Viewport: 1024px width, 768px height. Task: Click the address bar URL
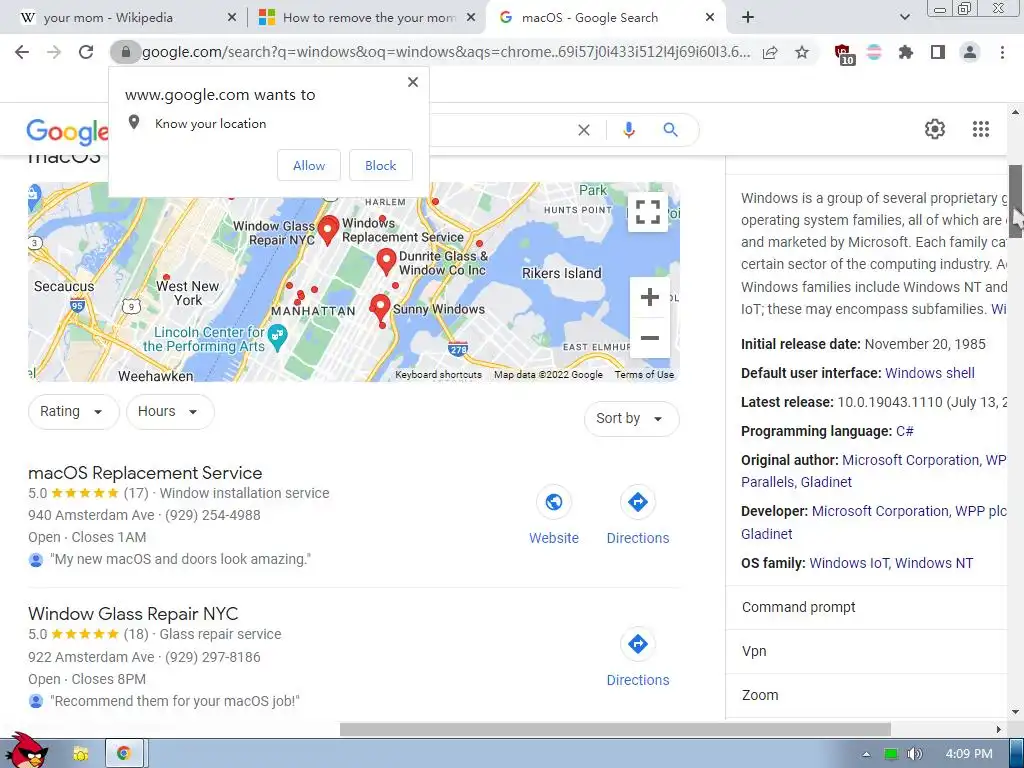coord(445,52)
